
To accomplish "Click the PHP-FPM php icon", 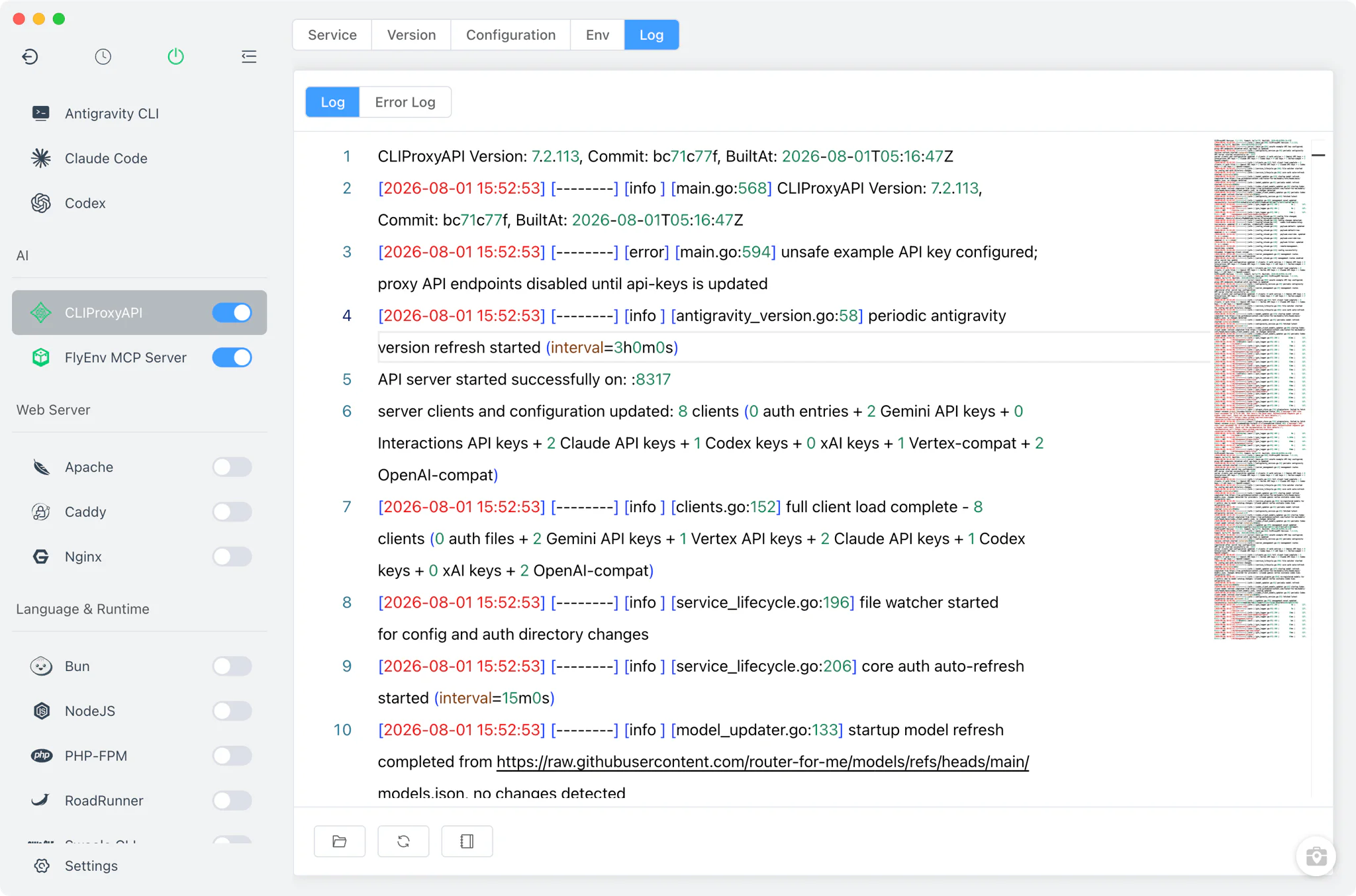I will (41, 756).
